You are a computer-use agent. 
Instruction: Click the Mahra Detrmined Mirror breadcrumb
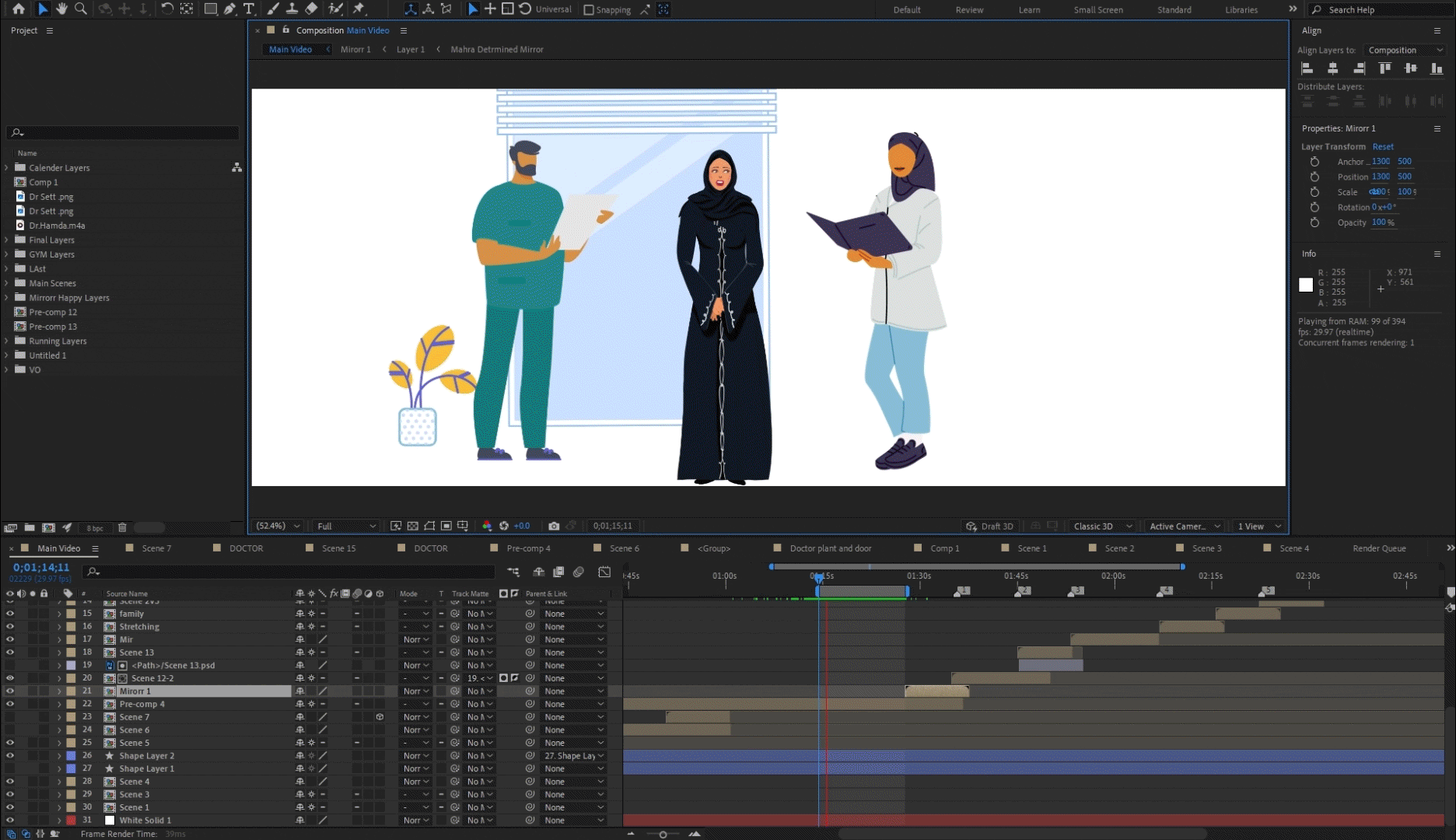coord(497,49)
